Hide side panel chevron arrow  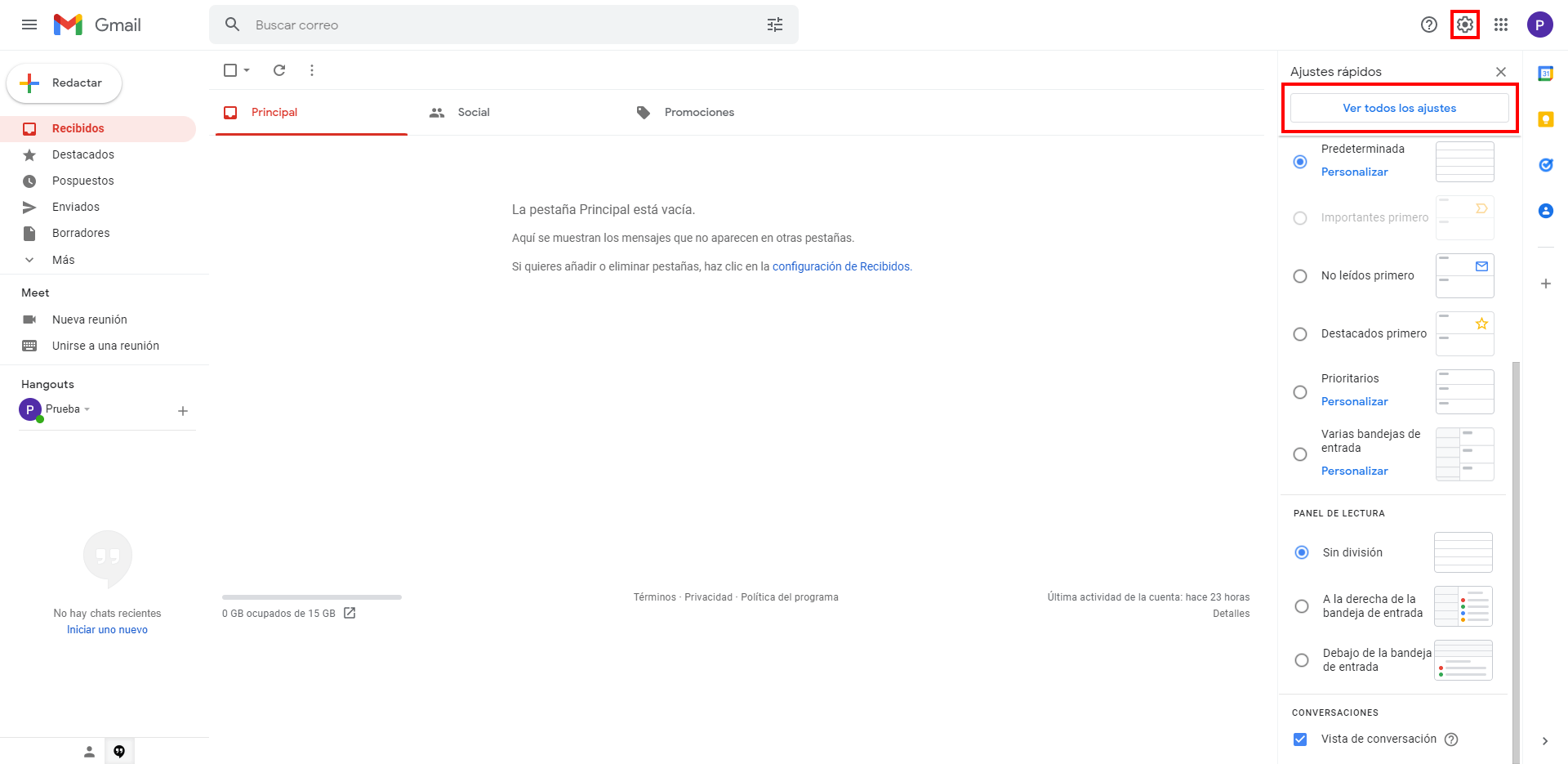(1545, 741)
